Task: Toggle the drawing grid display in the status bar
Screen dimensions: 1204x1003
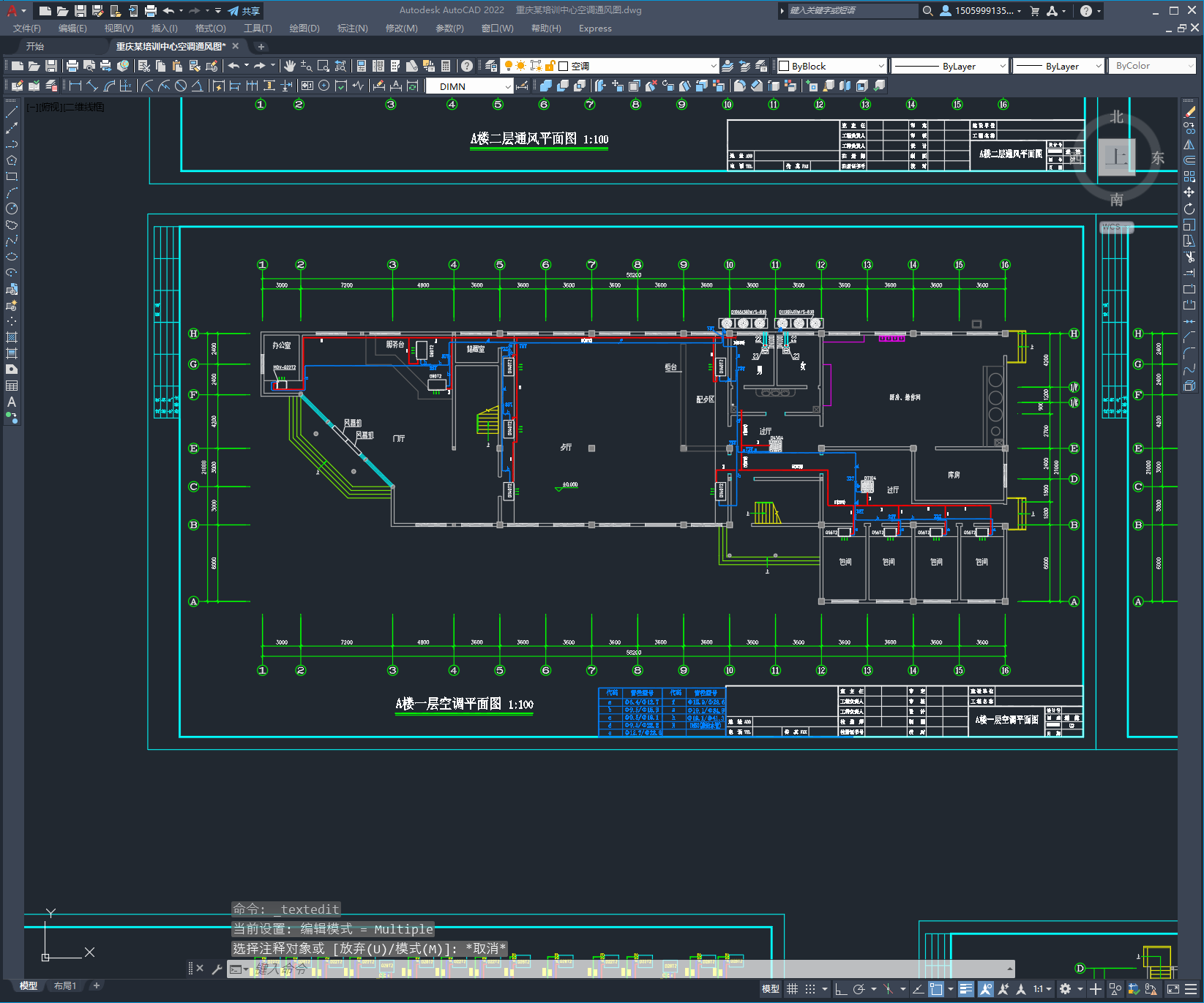Action: tap(793, 989)
